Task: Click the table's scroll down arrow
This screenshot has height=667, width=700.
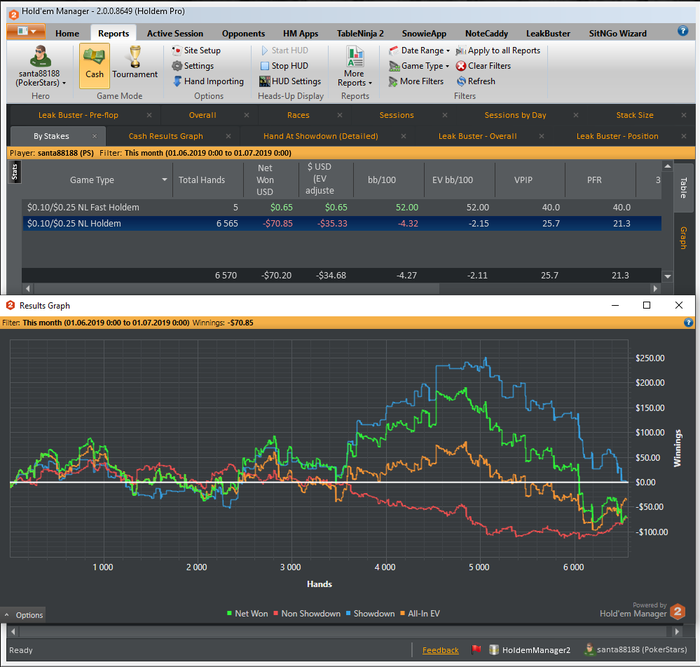Action: (667, 276)
